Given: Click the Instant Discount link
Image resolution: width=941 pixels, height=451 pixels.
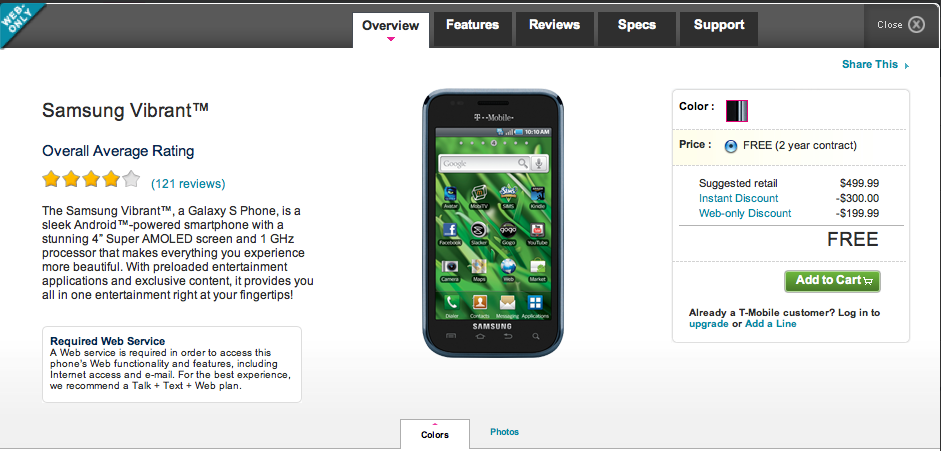Looking at the screenshot, I should coord(739,199).
